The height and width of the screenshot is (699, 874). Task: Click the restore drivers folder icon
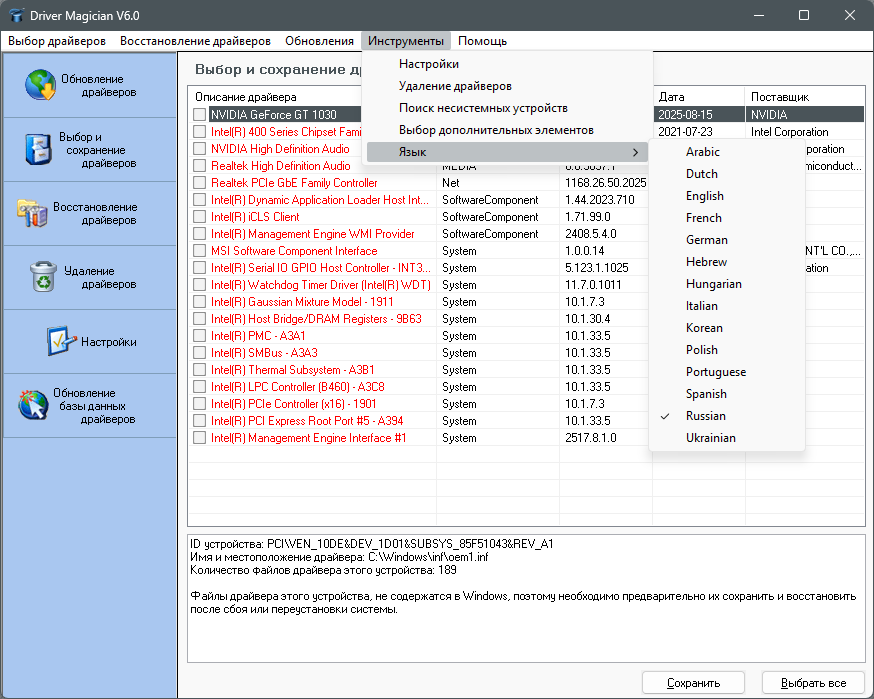tap(32, 213)
